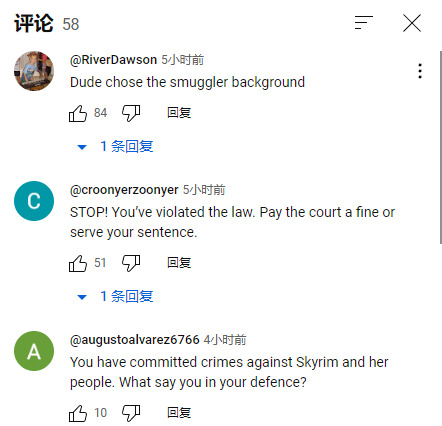Reply to RiverDawson's comment
The image size is (442, 426).
click(179, 113)
